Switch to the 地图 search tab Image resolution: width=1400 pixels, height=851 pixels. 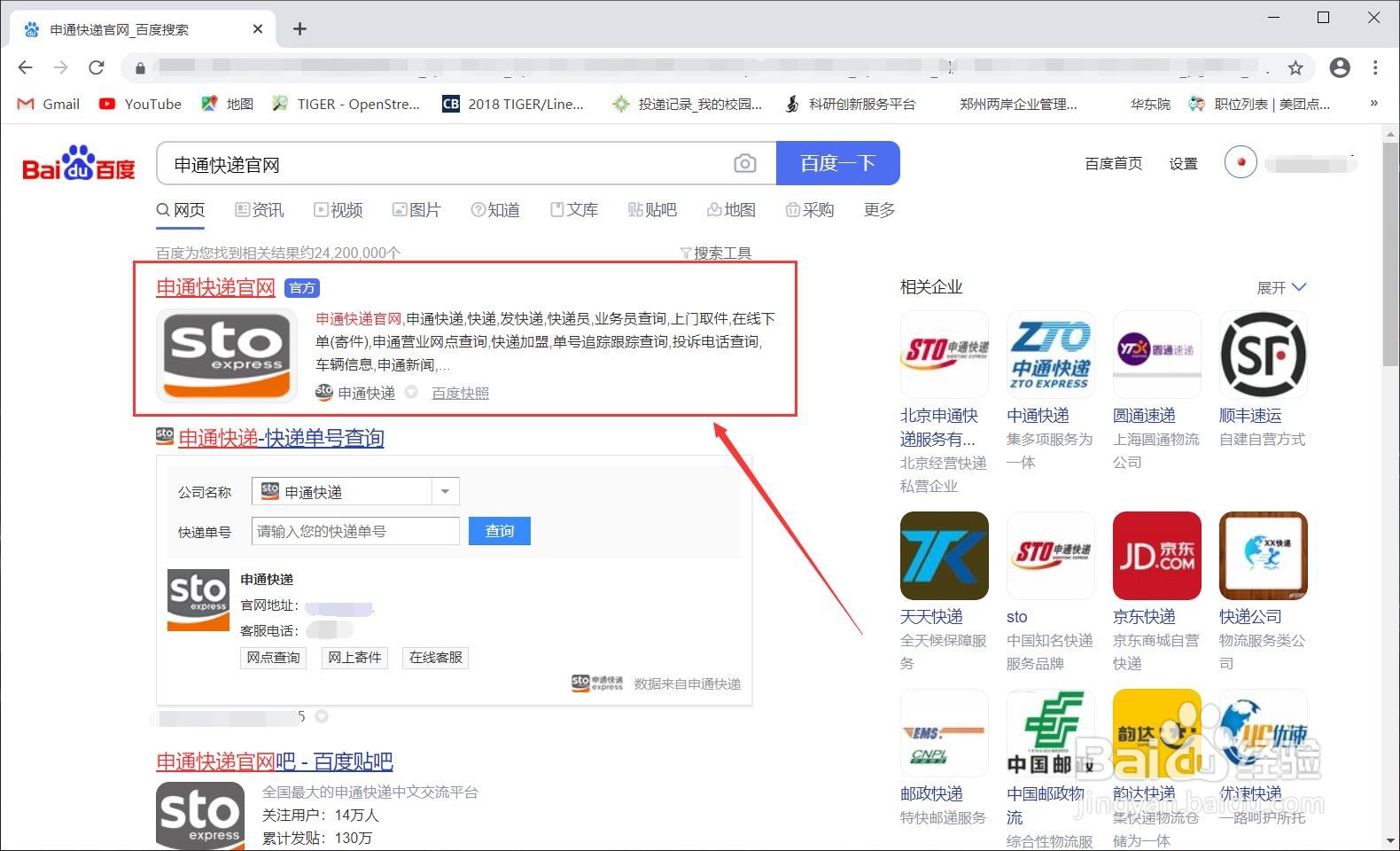[731, 210]
